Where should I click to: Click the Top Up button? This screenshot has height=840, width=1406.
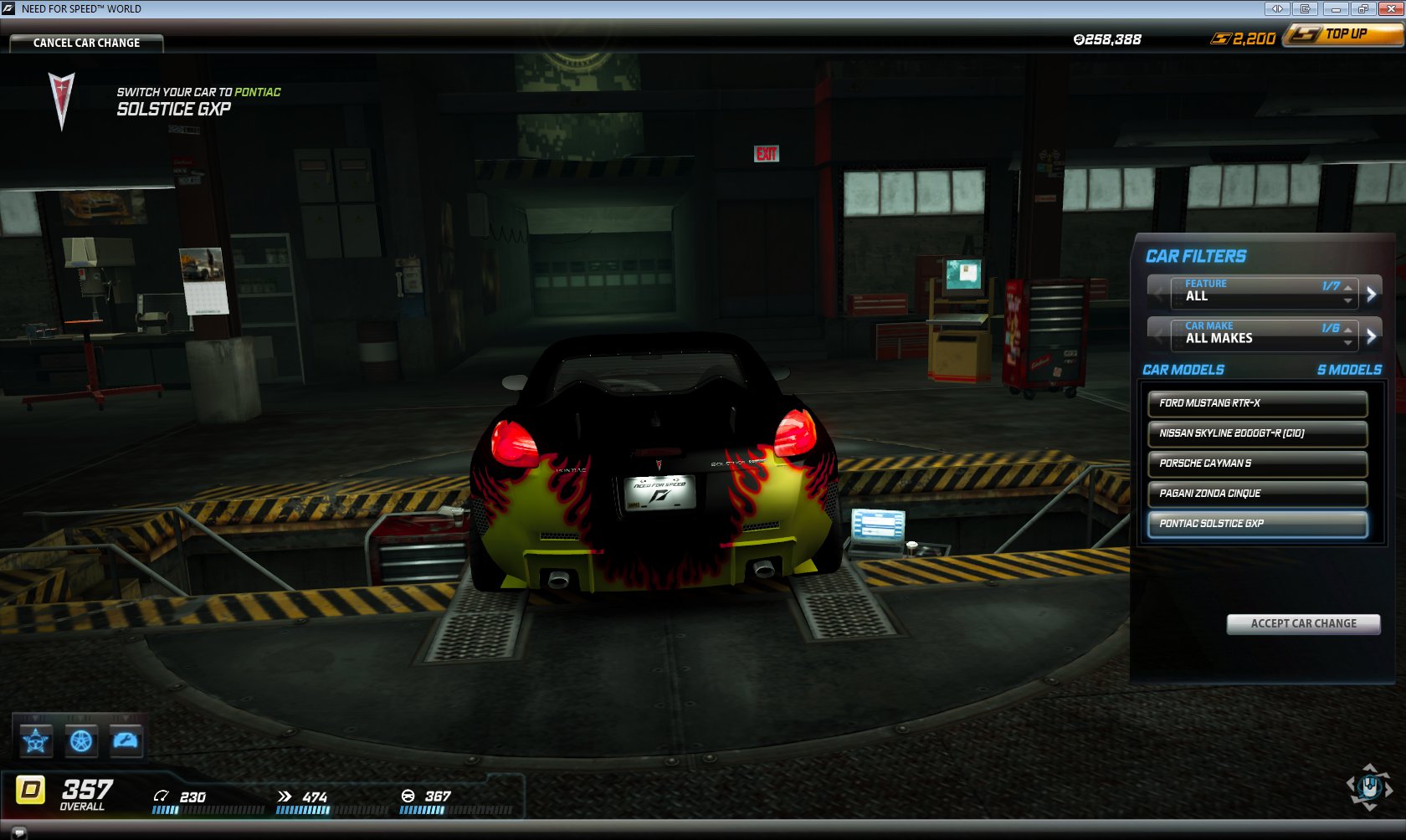1344,34
